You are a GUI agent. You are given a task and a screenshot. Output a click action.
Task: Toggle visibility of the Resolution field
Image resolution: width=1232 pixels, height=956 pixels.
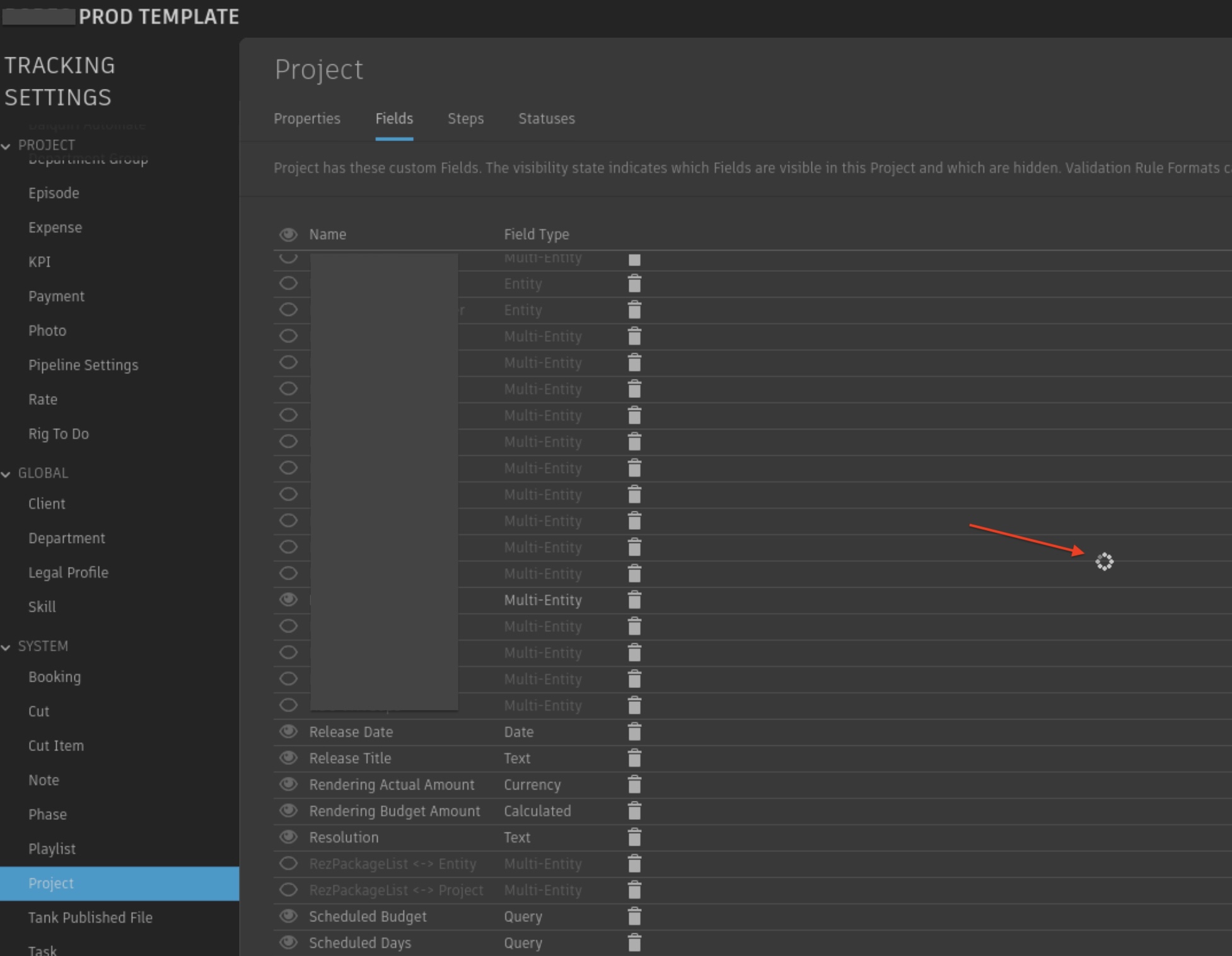[x=289, y=837]
